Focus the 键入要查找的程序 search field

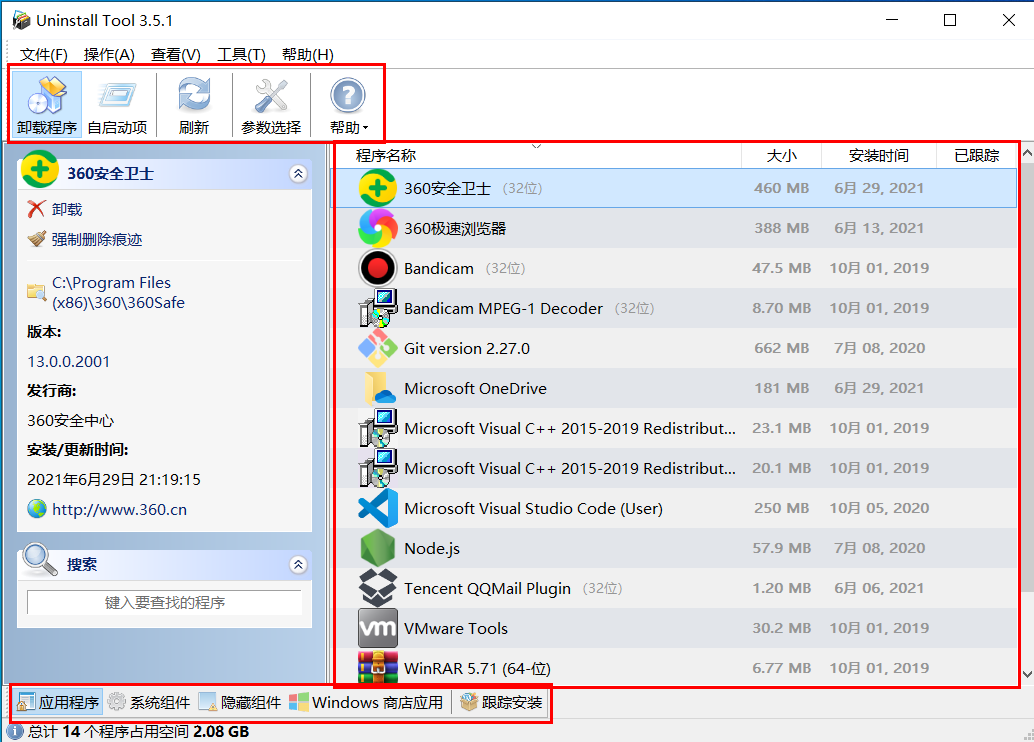click(164, 602)
